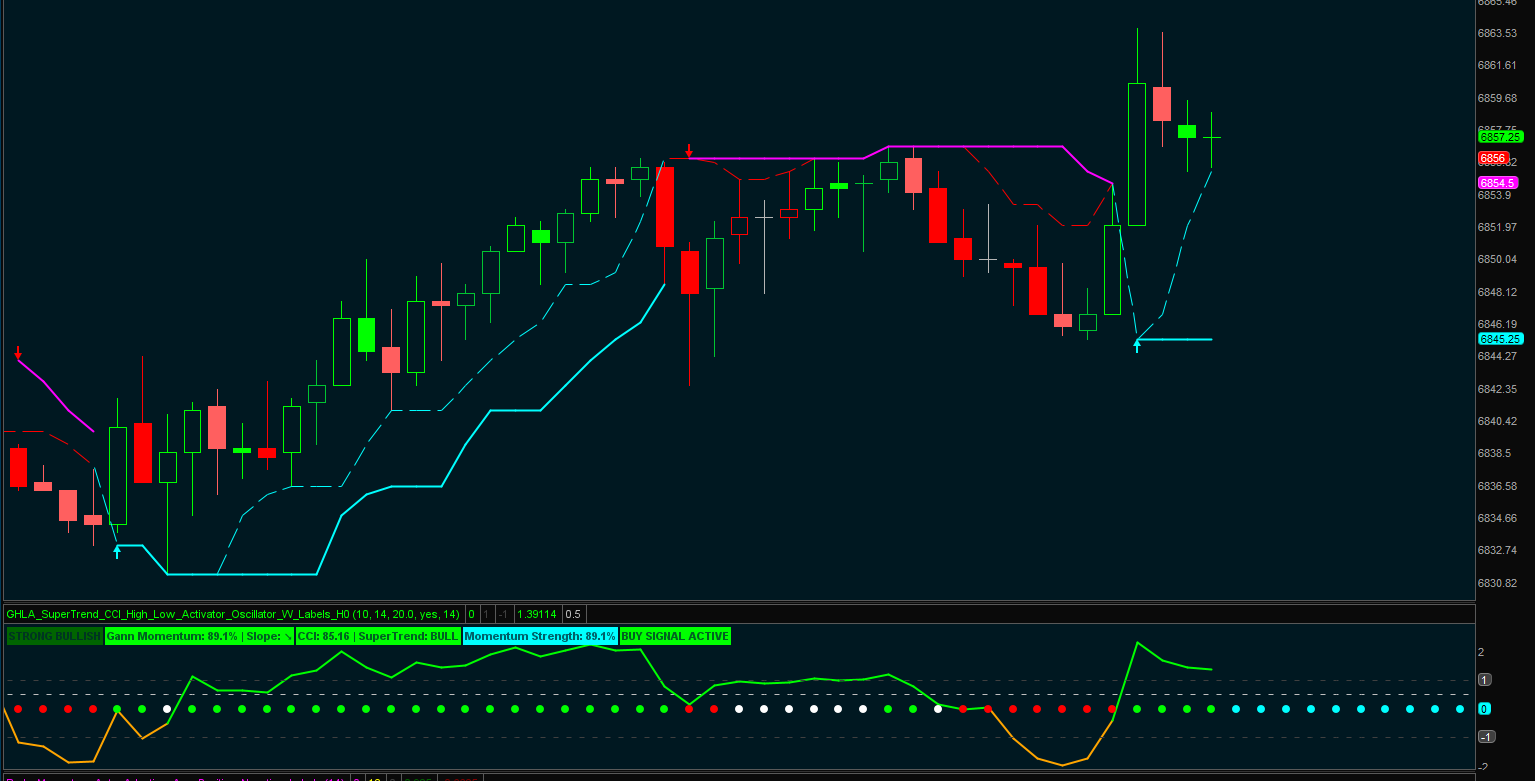
Task: Select the Gann Momentum 89.1% label
Action: pyautogui.click(x=199, y=636)
